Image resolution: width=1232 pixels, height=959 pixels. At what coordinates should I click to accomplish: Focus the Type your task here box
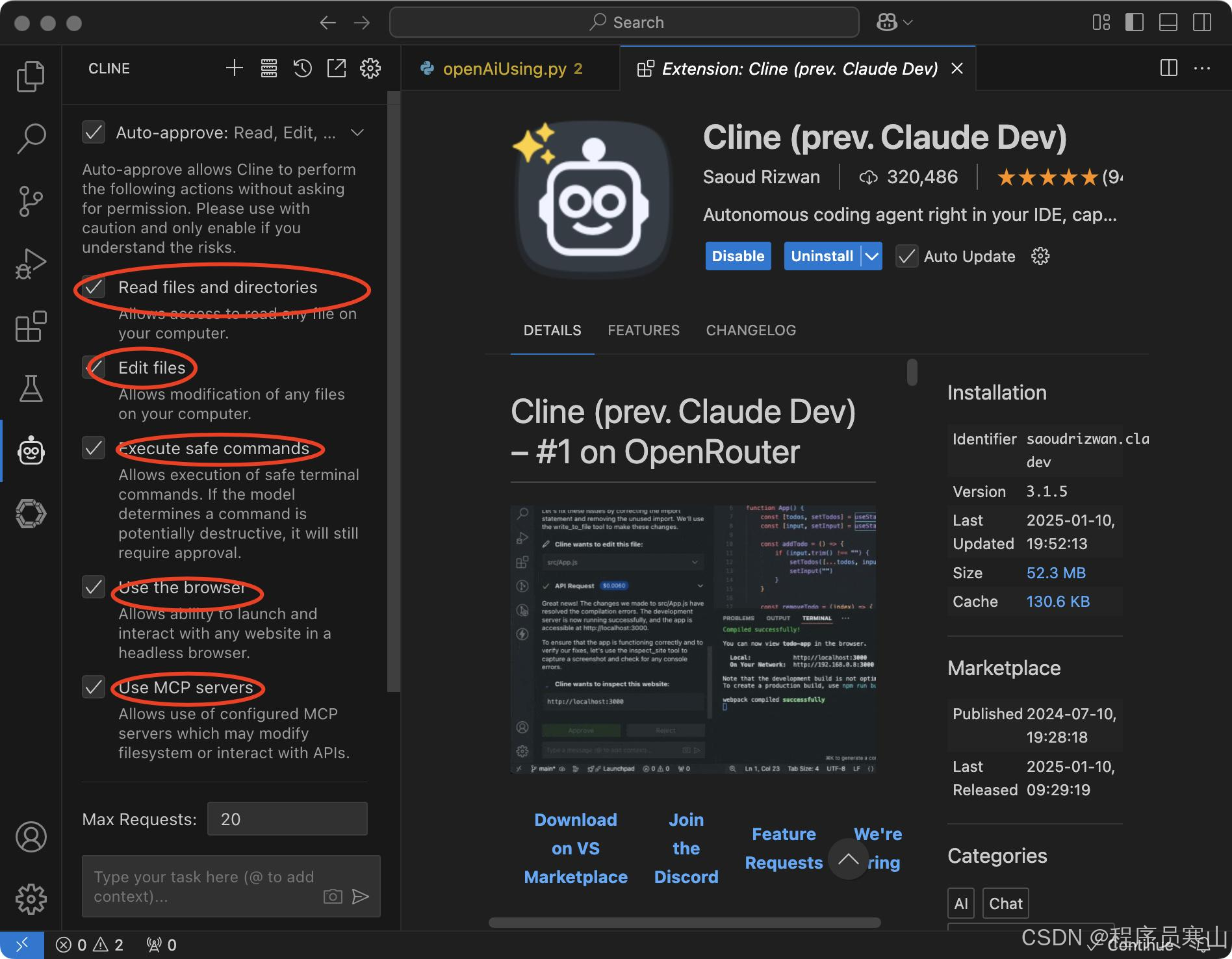[231, 886]
